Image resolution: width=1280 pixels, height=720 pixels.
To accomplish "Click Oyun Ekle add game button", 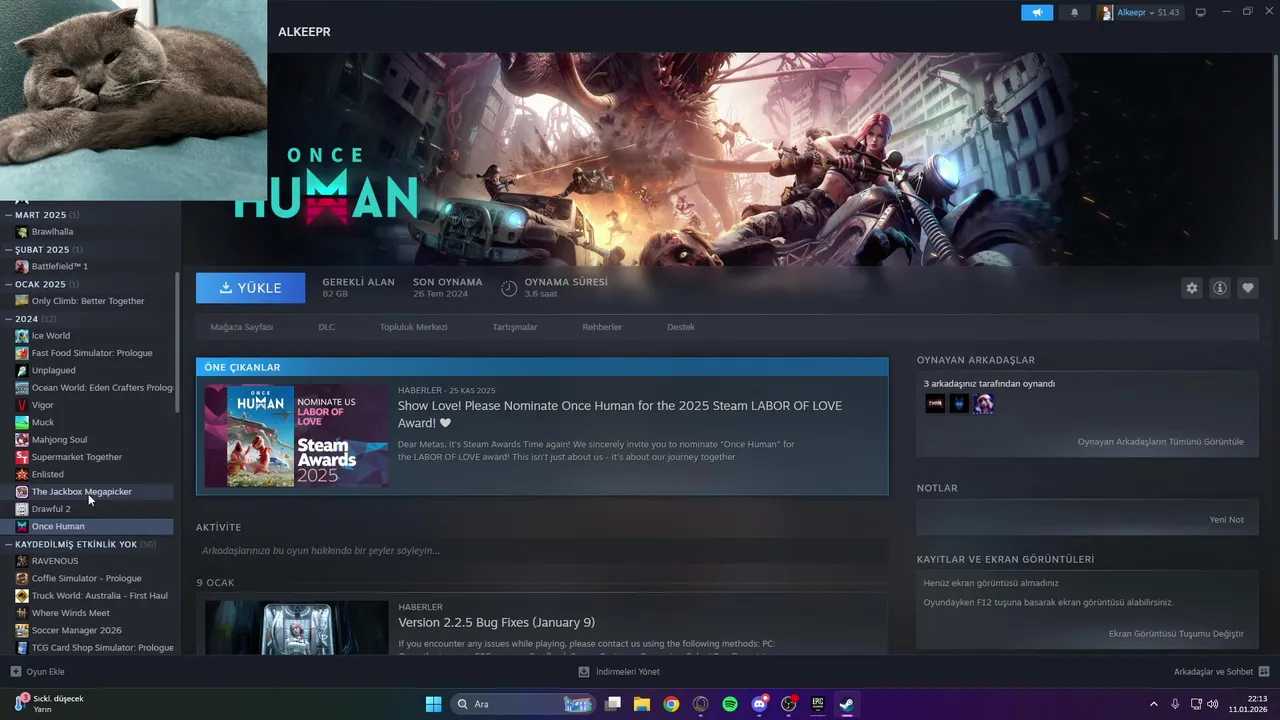I will point(37,672).
